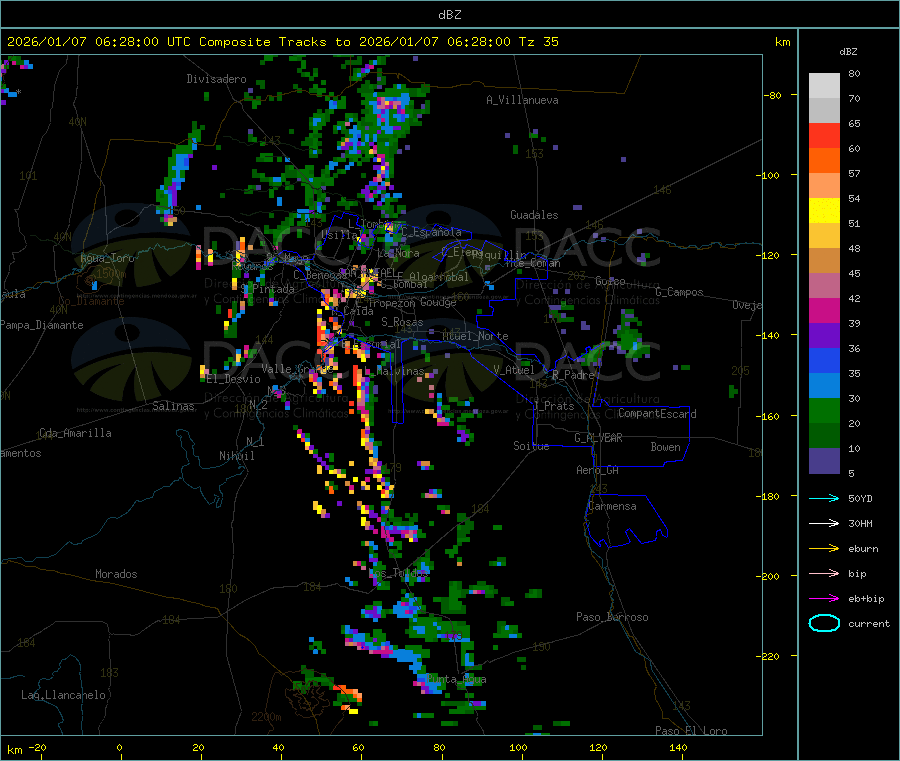Click the 'Paso_El_Loro' map label
The image size is (900, 761).
coord(691,731)
